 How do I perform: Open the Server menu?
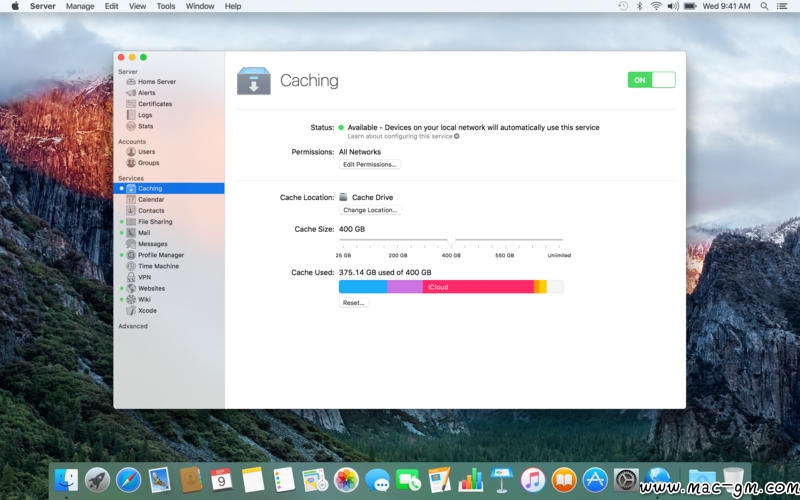point(43,6)
